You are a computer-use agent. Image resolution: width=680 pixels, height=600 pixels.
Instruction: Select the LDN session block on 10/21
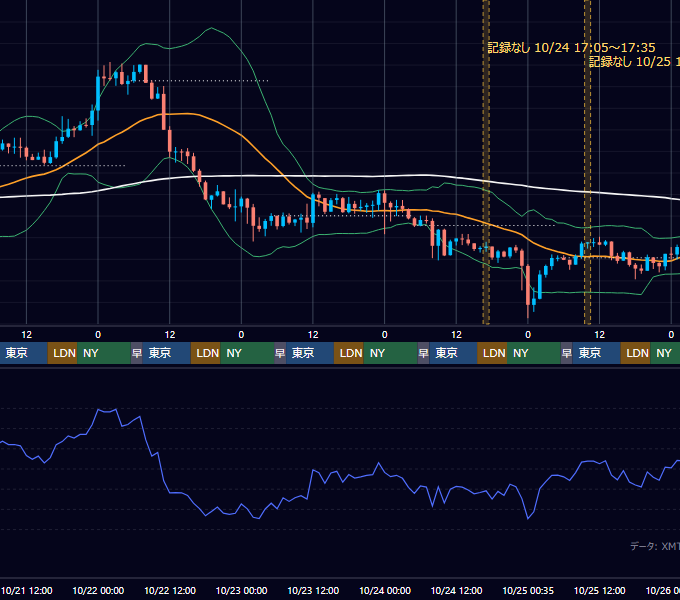pyautogui.click(x=62, y=353)
